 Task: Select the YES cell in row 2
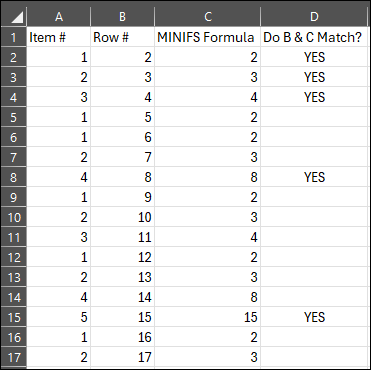pos(314,57)
